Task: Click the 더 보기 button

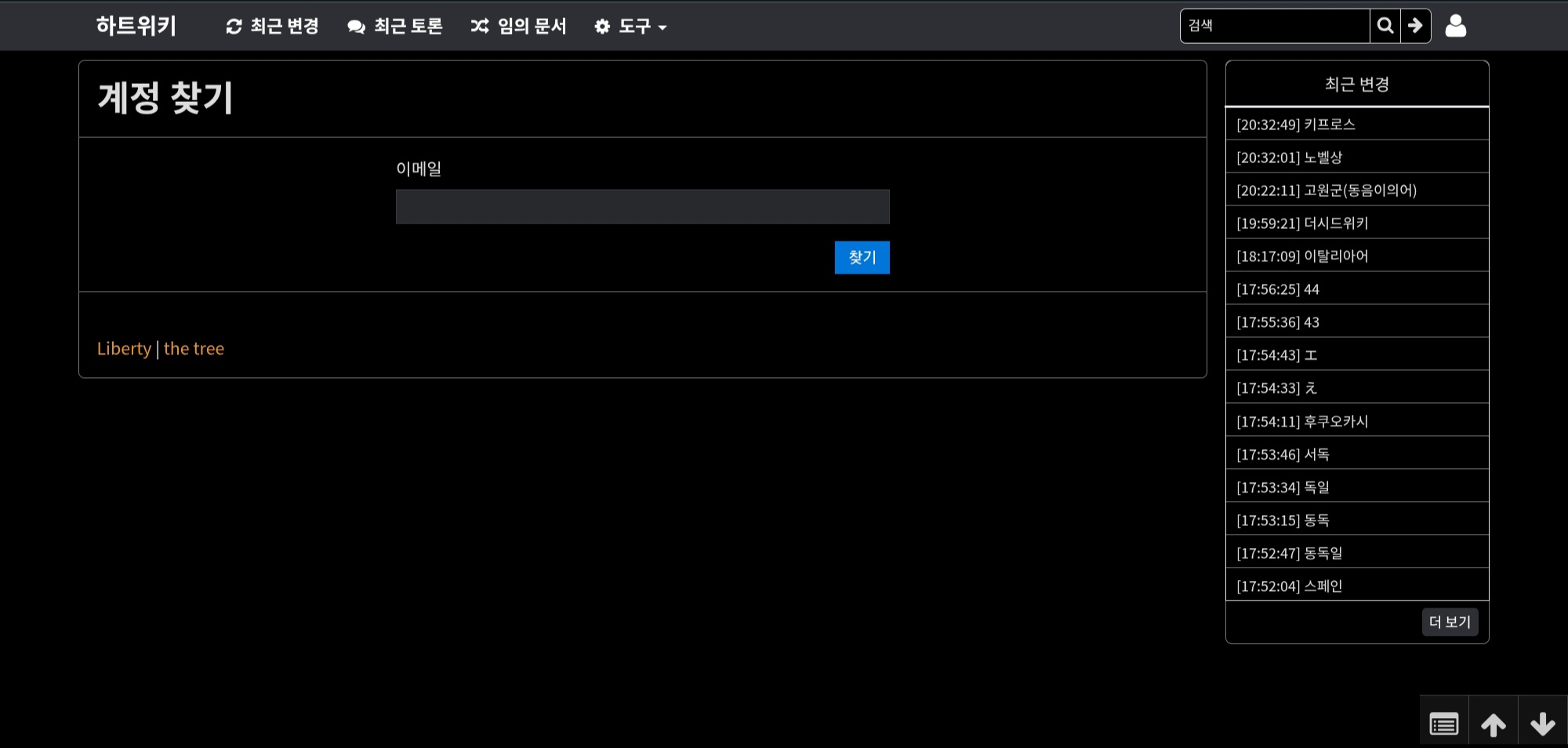Action: (1450, 622)
